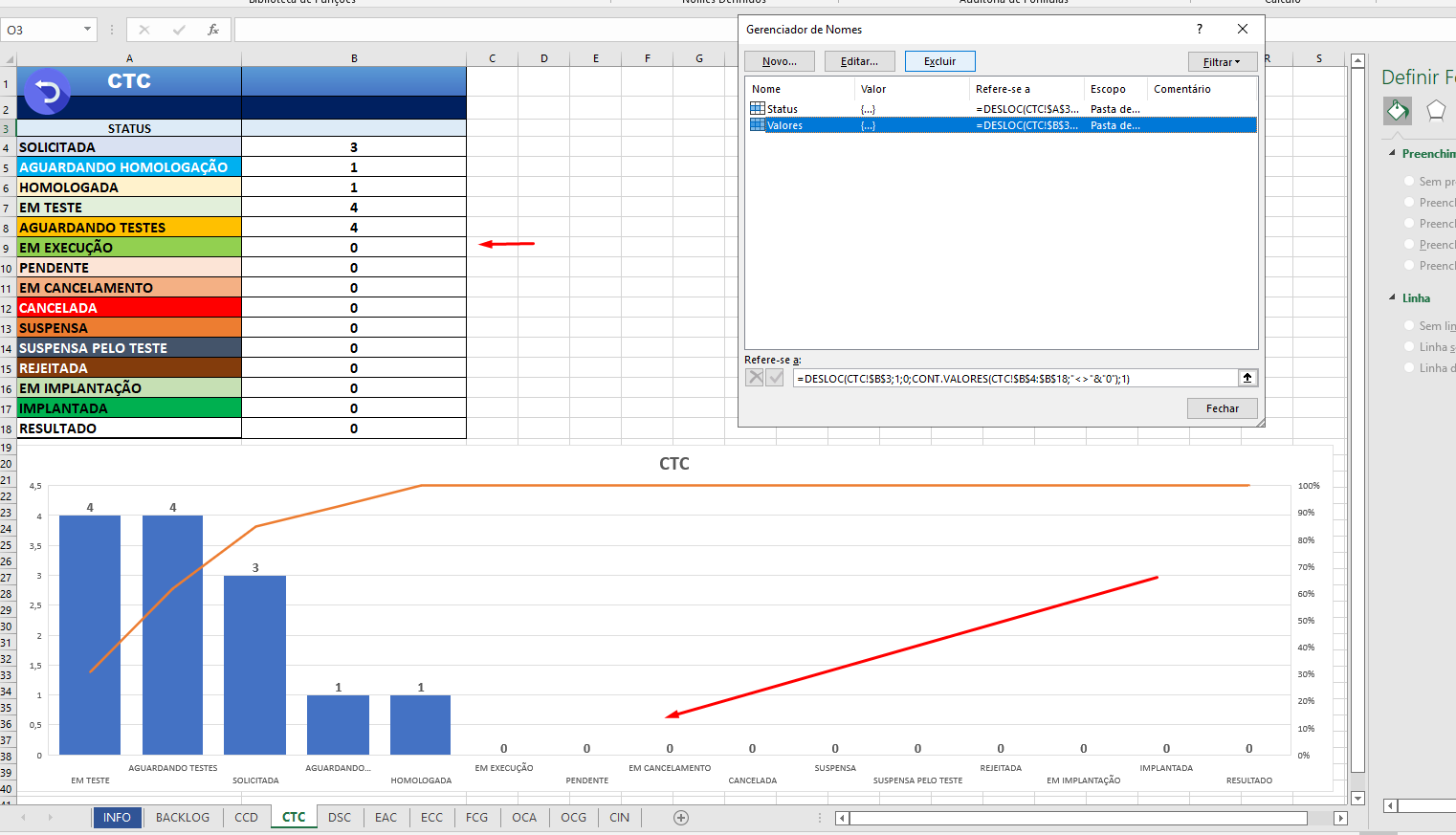The image size is (1456, 835).
Task: Click the worksheet vertical scrollbar up arrow
Action: click(1357, 61)
